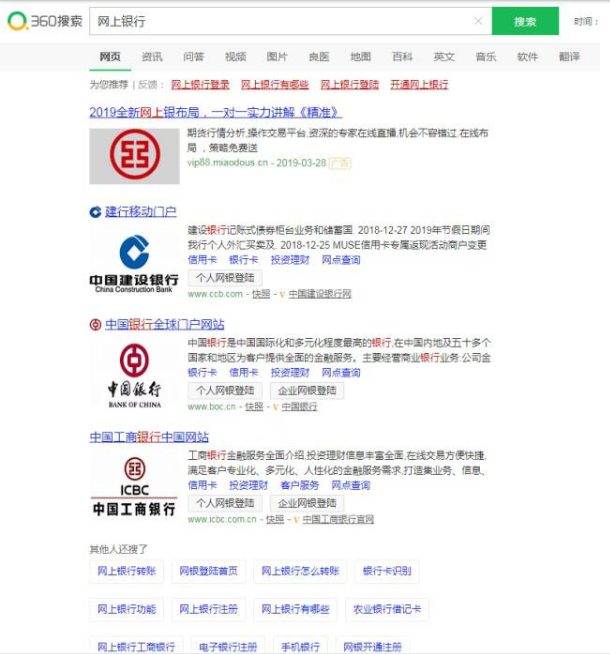This screenshot has width=610, height=654.
Task: Open 银行卡 link under 中国银行 result
Action: (x=202, y=372)
